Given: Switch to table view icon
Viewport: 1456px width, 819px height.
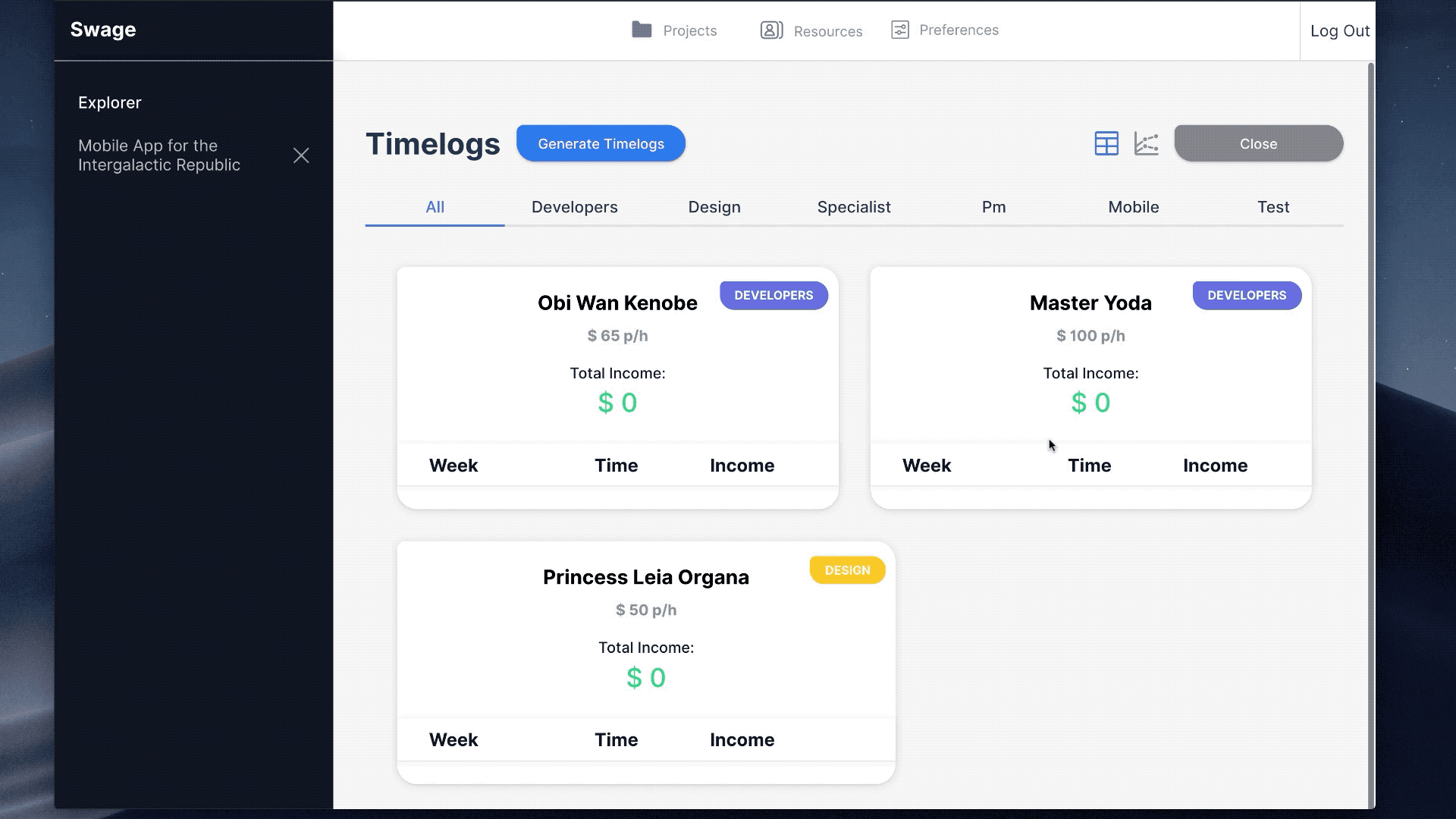Looking at the screenshot, I should (x=1106, y=143).
